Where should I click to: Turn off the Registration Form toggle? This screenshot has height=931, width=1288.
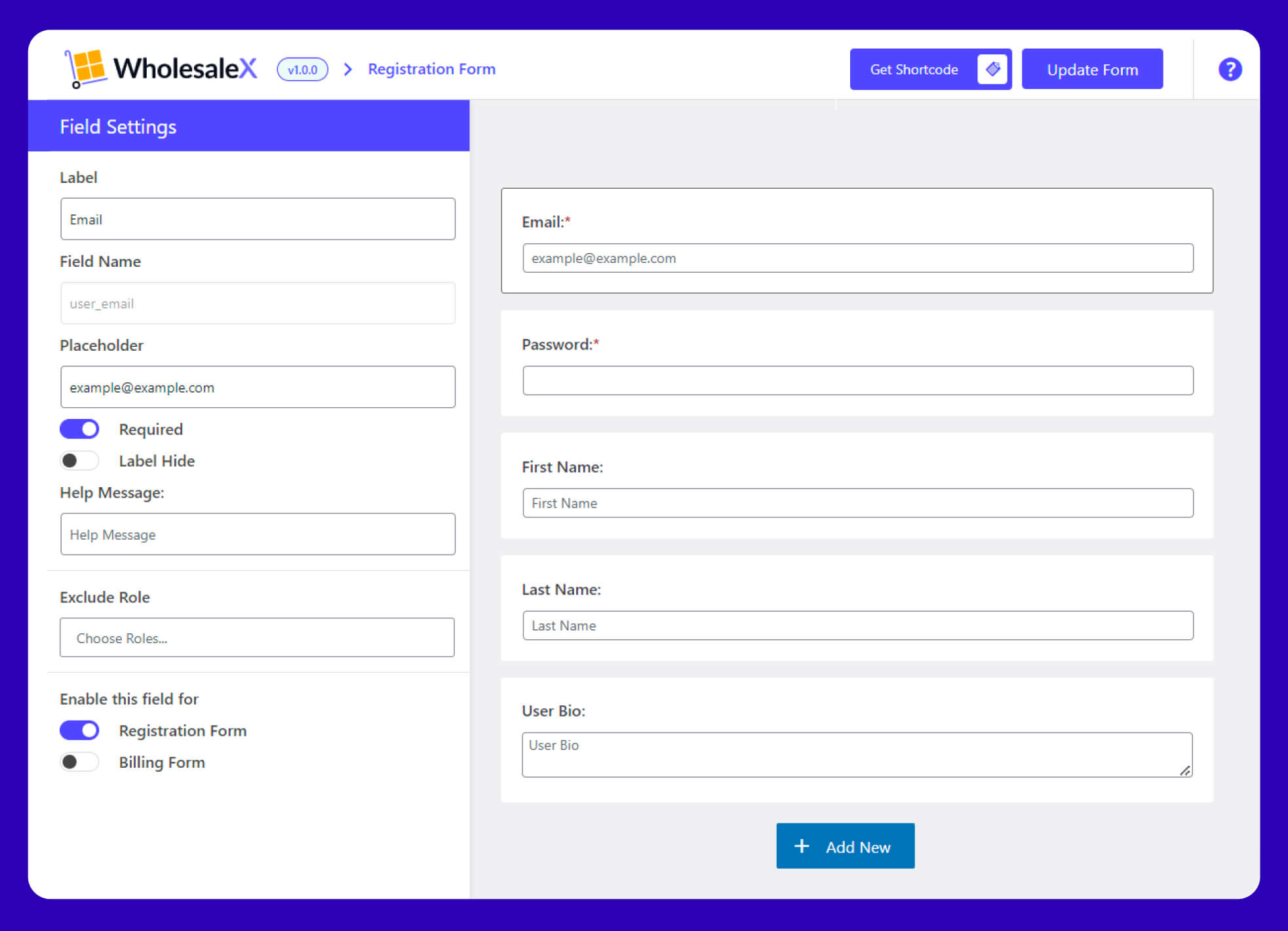(79, 730)
